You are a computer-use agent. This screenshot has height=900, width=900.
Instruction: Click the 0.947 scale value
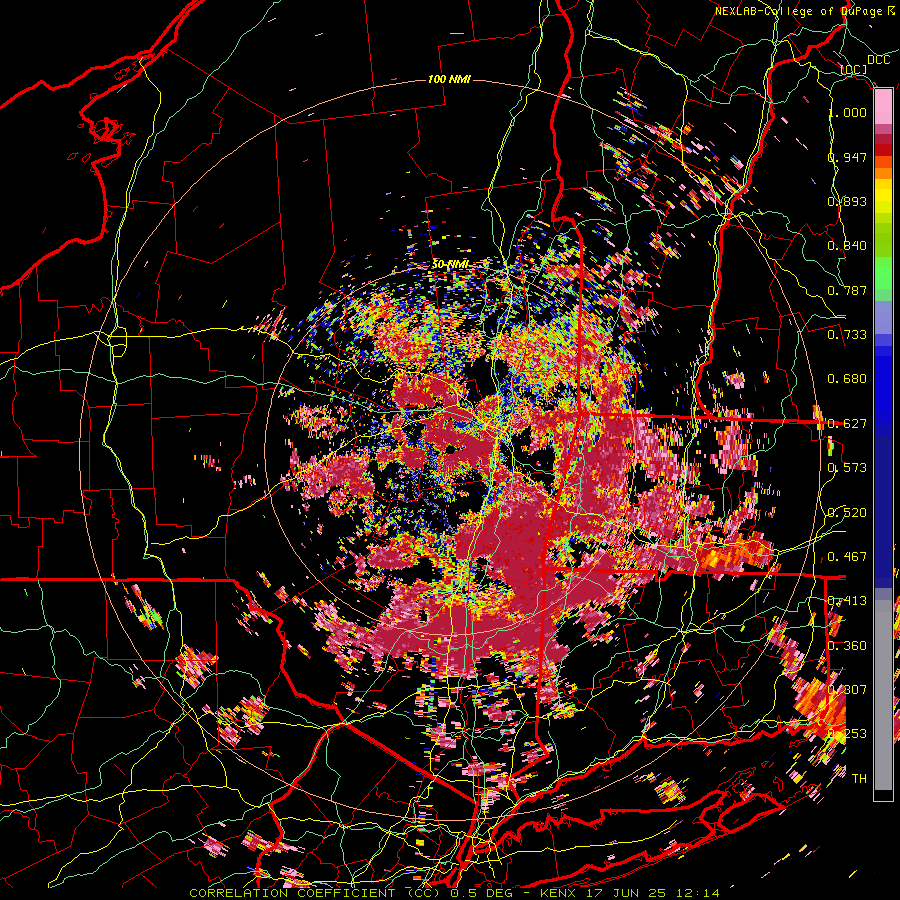tap(847, 157)
